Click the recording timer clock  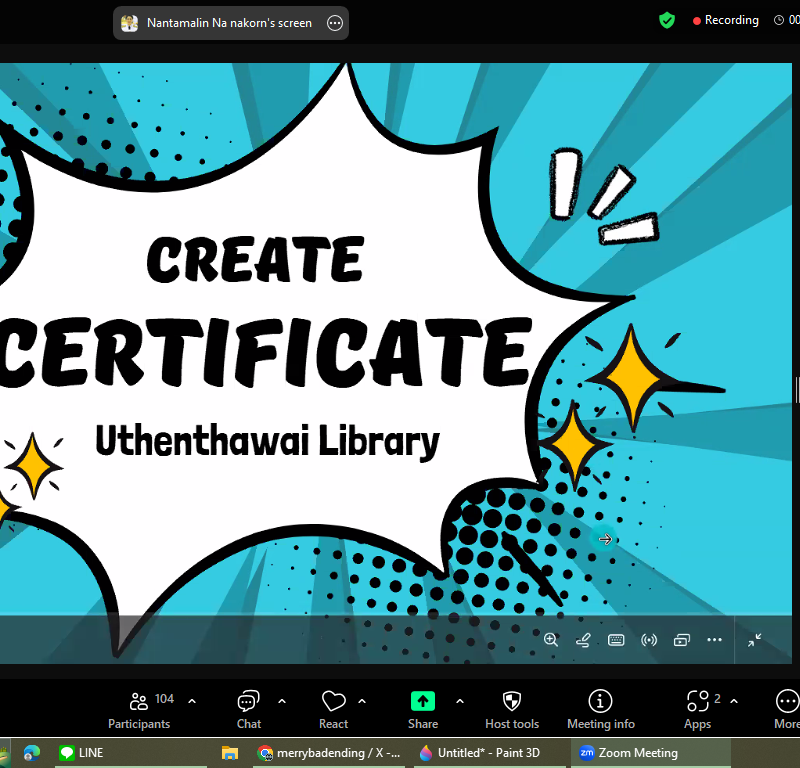click(x=779, y=20)
